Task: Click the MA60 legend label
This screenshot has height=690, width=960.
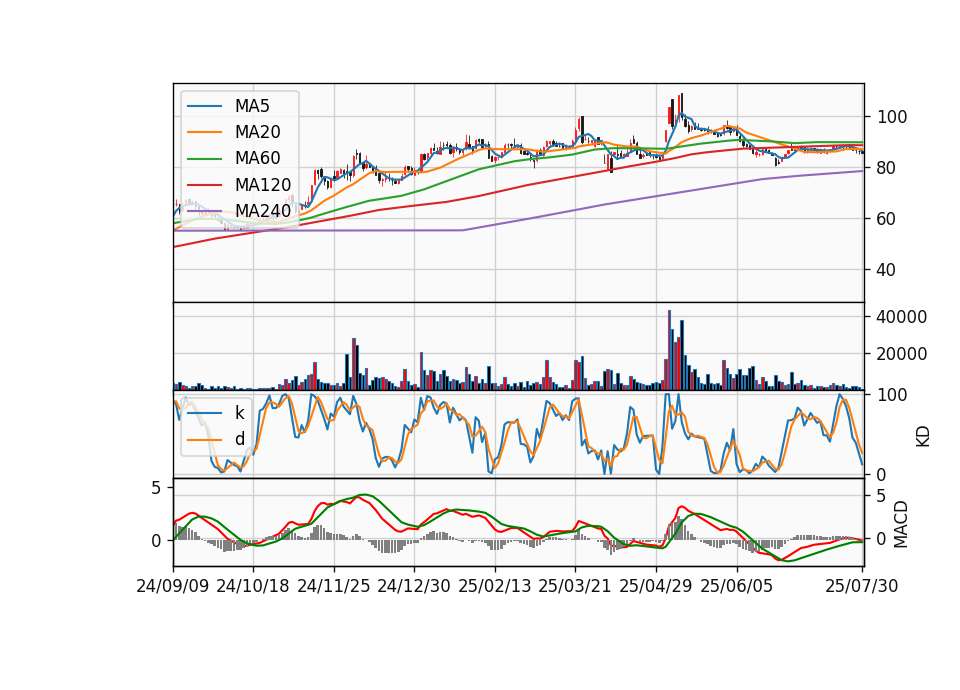Action: click(x=257, y=159)
